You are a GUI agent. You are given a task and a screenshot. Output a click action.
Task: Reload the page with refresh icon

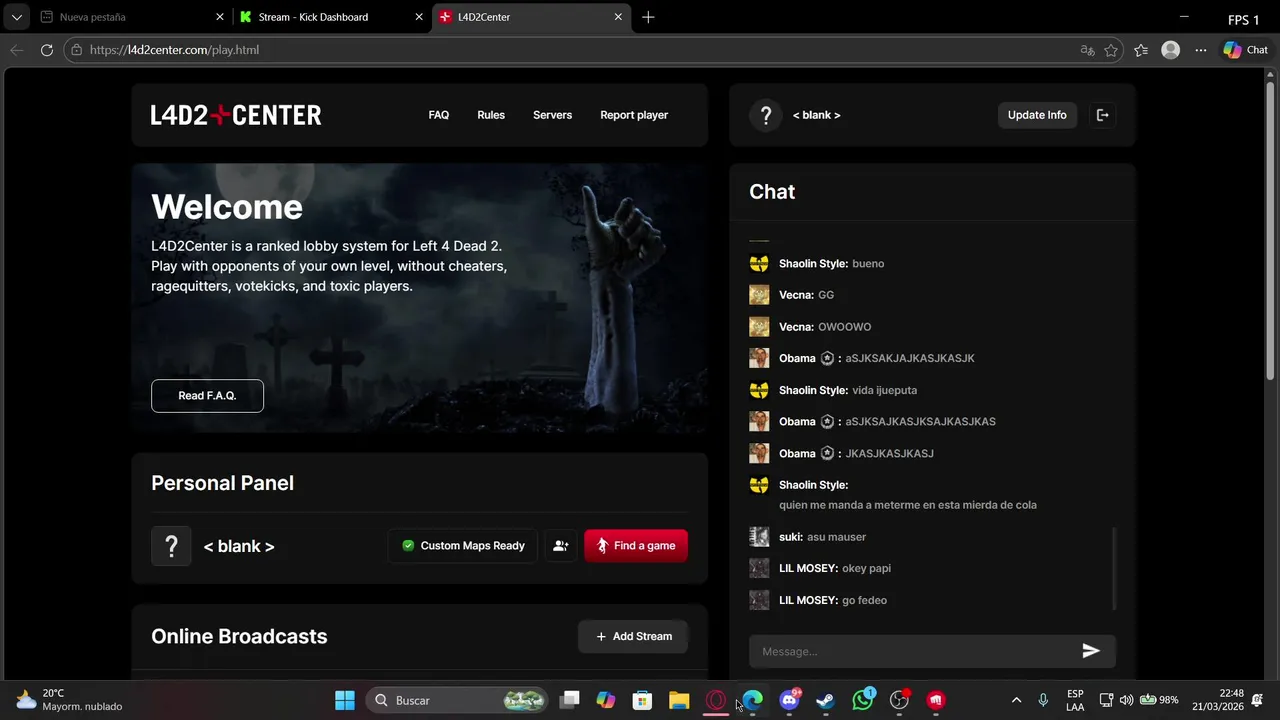click(46, 50)
